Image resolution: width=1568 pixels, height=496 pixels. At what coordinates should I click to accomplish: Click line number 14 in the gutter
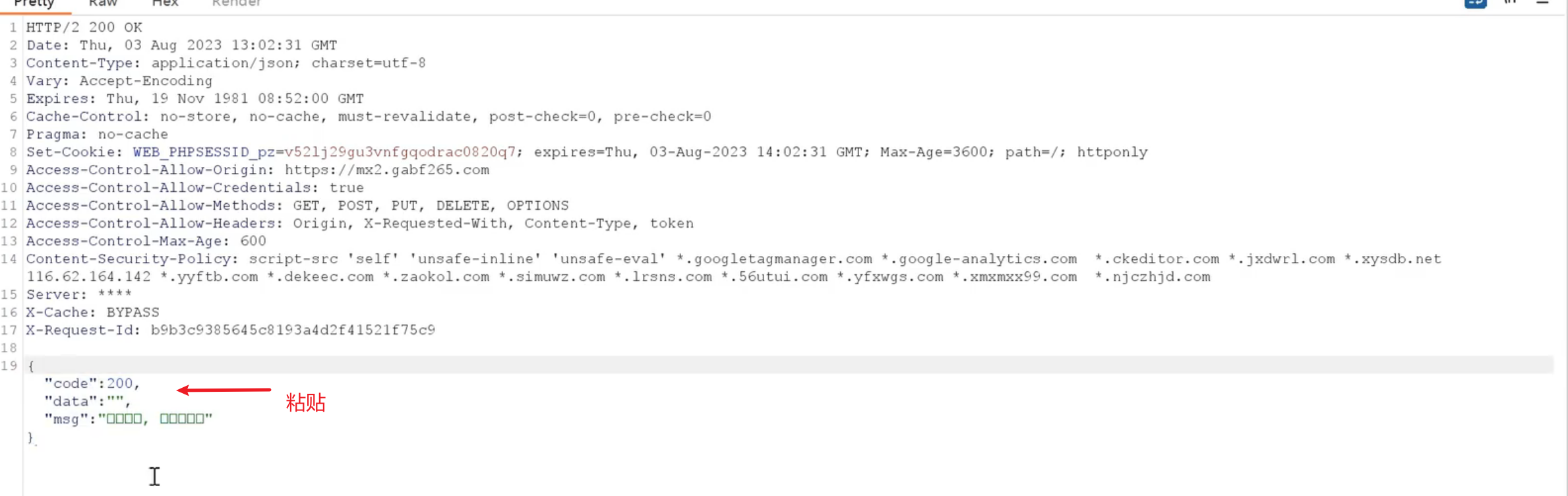tap(9, 259)
